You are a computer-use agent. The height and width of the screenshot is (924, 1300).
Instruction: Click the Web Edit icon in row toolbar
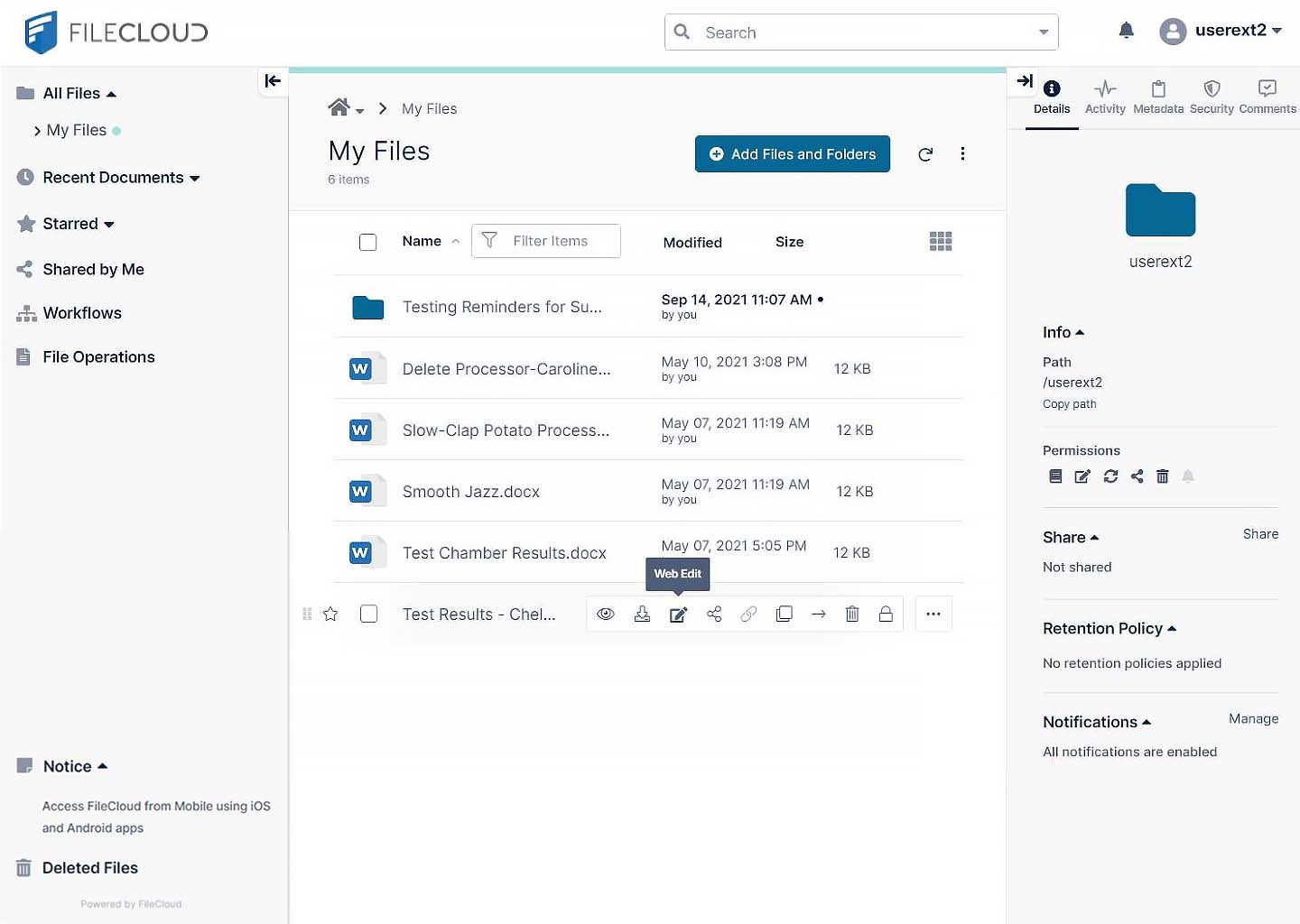pyautogui.click(x=678, y=614)
